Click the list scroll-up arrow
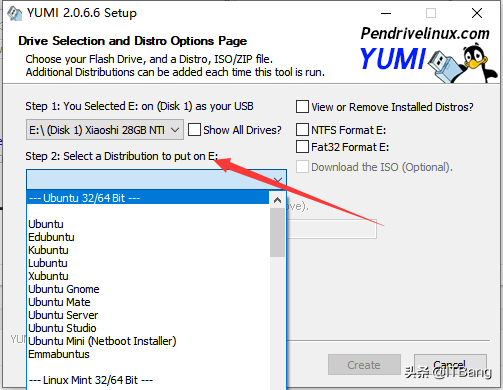 (x=277, y=200)
